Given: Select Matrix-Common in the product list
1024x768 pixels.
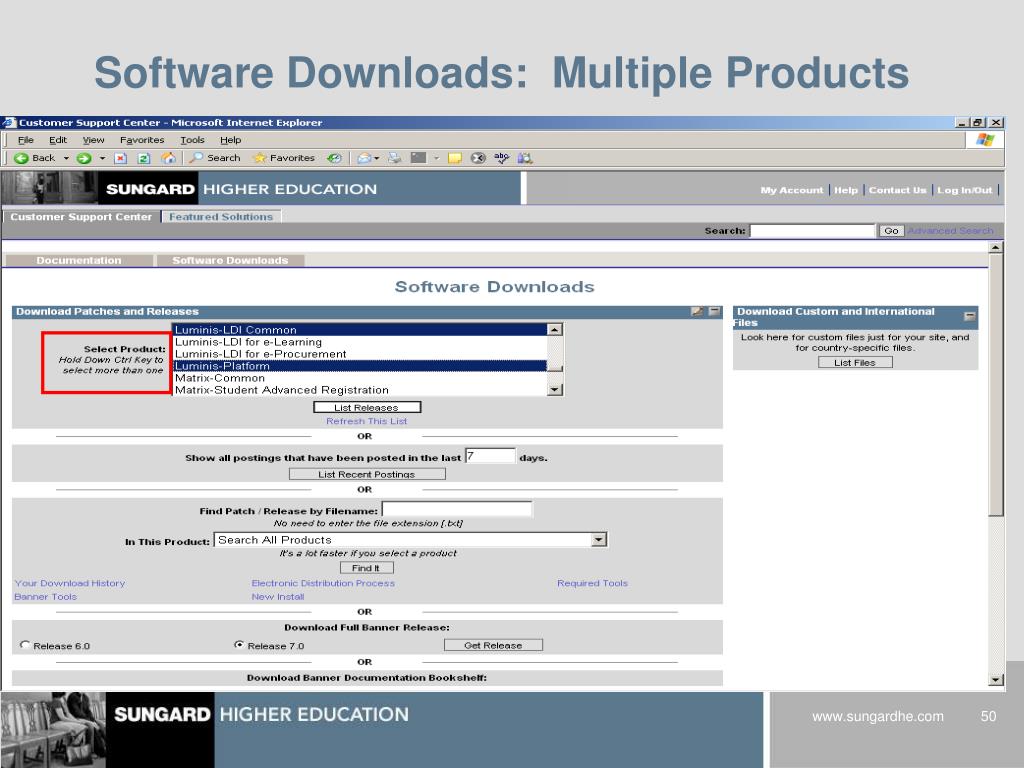Looking at the screenshot, I should click(360, 378).
